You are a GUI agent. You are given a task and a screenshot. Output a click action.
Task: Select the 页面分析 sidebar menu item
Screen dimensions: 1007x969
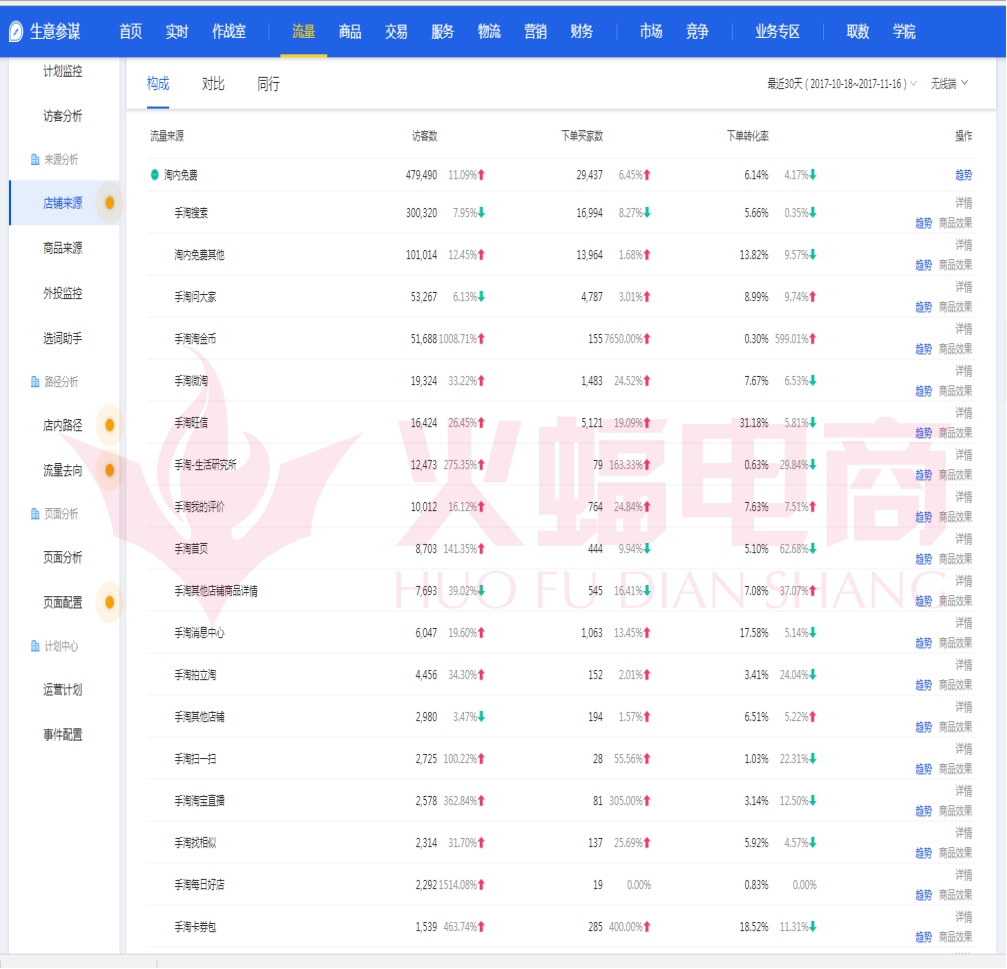click(x=63, y=557)
